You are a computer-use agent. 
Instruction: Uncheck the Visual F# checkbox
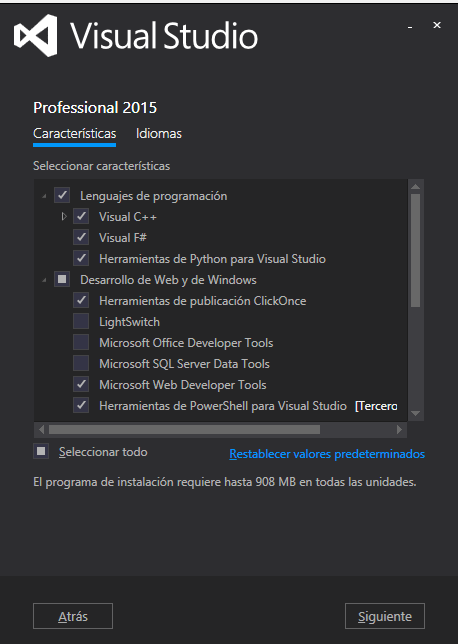point(81,237)
